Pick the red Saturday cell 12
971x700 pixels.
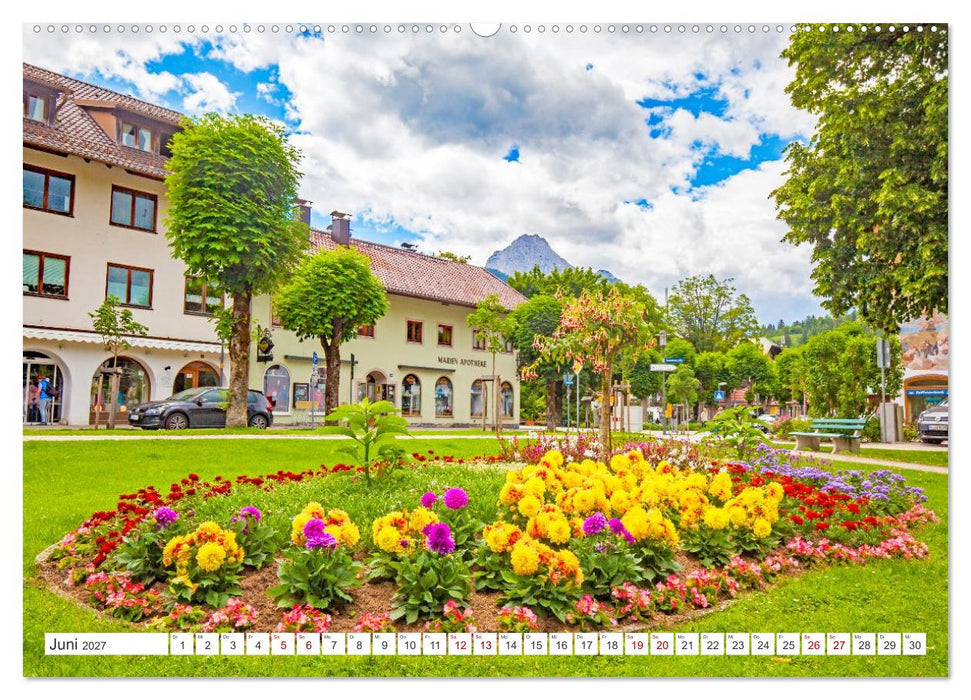pyautogui.click(x=459, y=644)
